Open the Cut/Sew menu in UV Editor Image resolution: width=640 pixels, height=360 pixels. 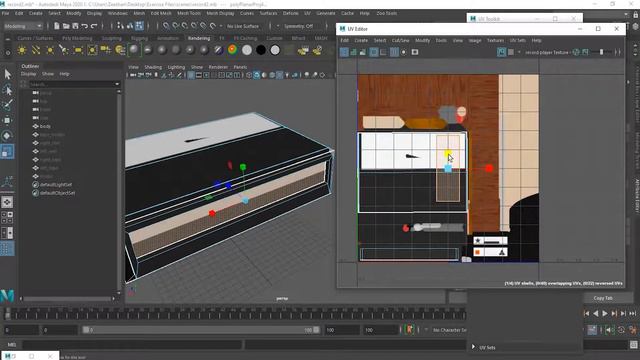point(400,40)
